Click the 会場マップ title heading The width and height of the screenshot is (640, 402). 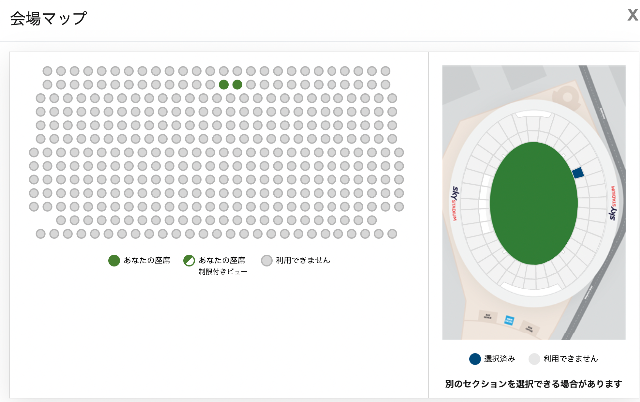49,18
